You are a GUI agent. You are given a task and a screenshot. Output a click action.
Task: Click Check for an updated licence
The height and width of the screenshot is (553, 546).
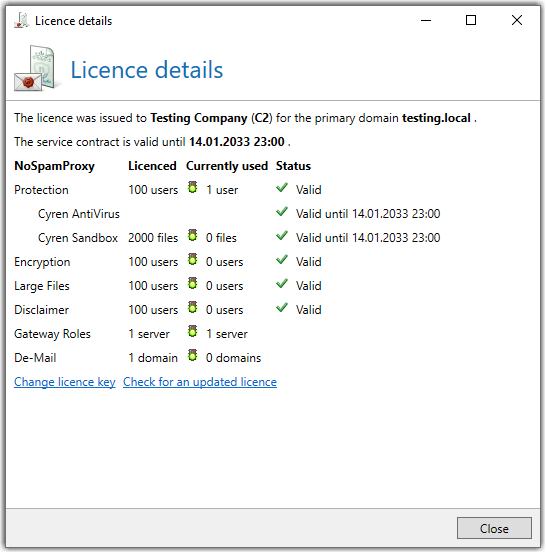pos(200,382)
